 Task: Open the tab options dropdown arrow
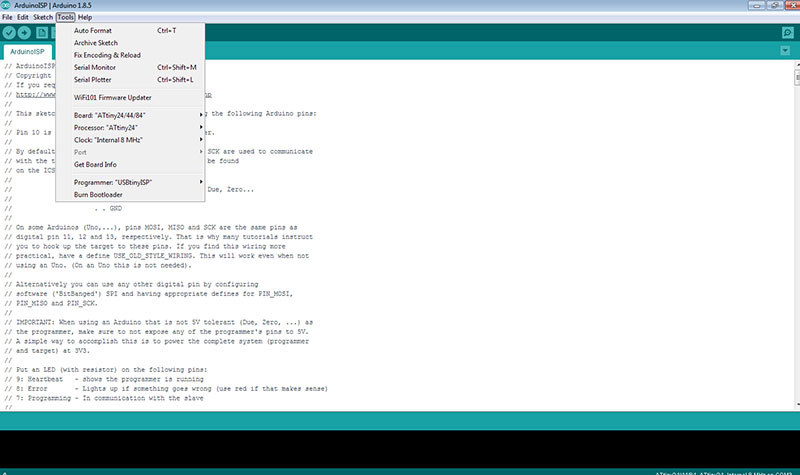point(785,51)
